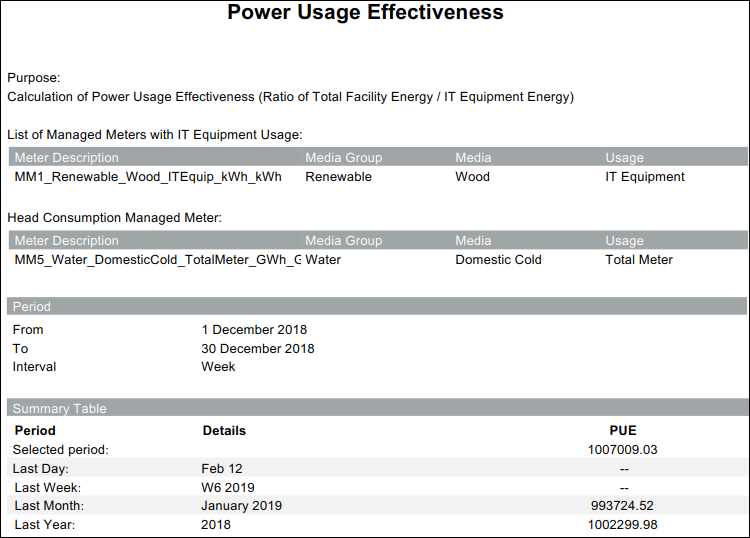The height and width of the screenshot is (538, 750).
Task: Select the MM1_Renewable_Wood_ITEquip_kWh_kWh meter row
Action: tap(148, 177)
